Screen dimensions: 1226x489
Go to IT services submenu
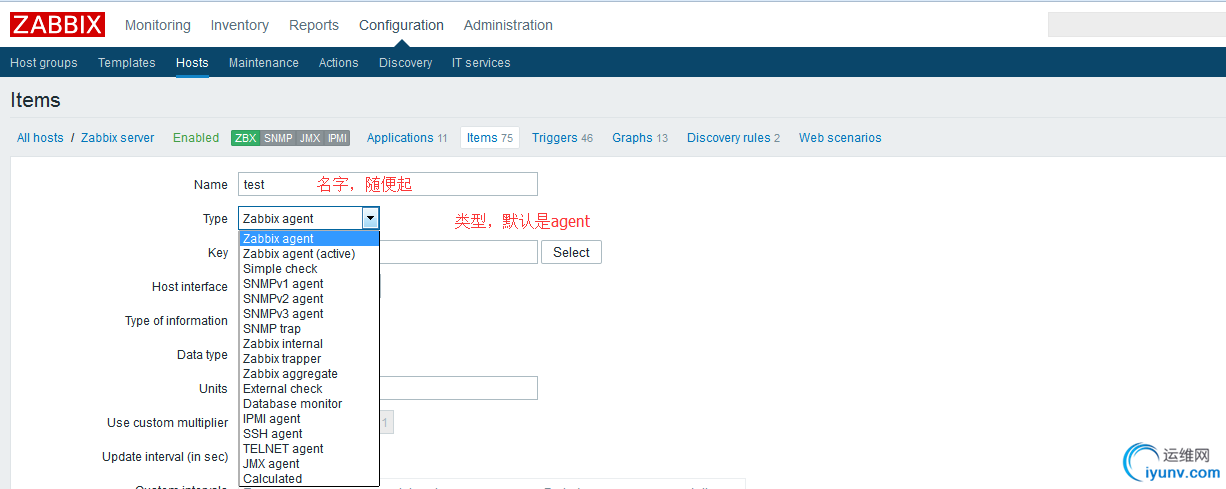[x=481, y=62]
